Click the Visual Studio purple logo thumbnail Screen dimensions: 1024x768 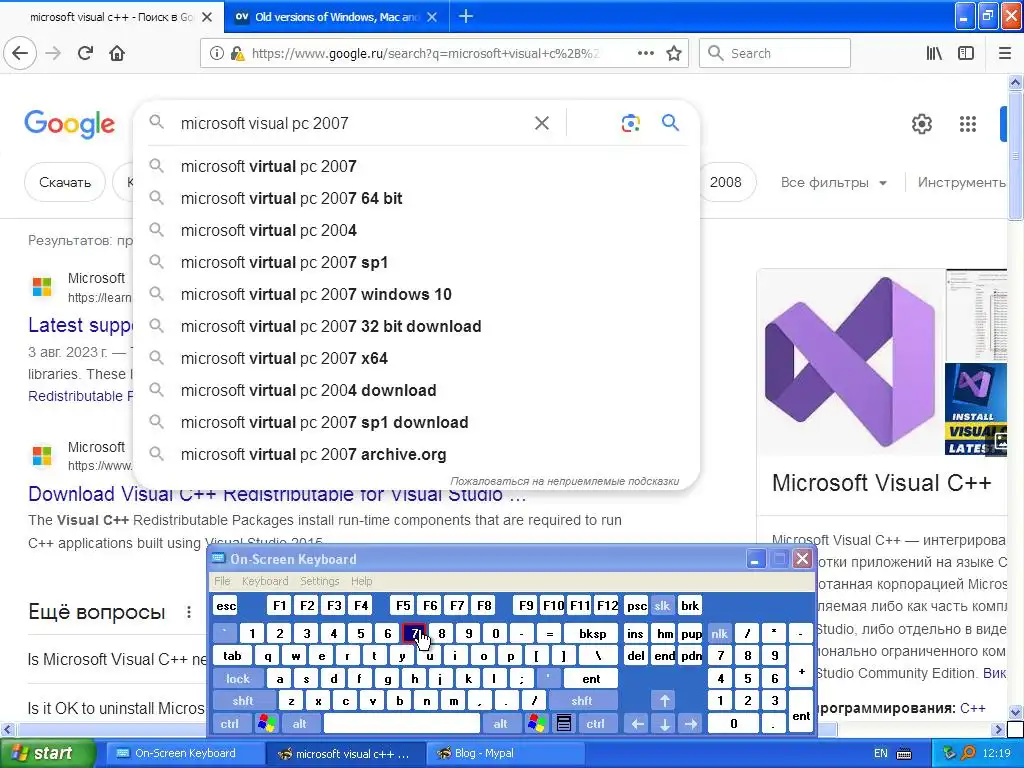pyautogui.click(x=849, y=363)
